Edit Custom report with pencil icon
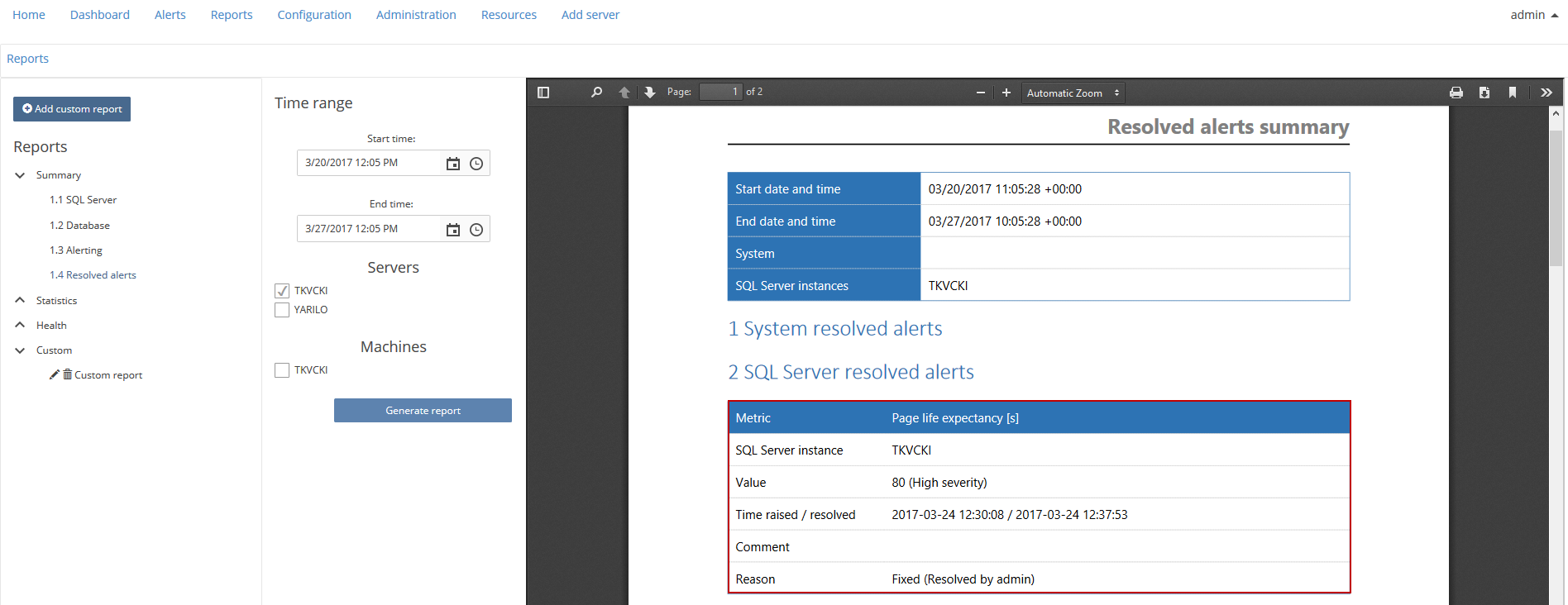 point(55,374)
